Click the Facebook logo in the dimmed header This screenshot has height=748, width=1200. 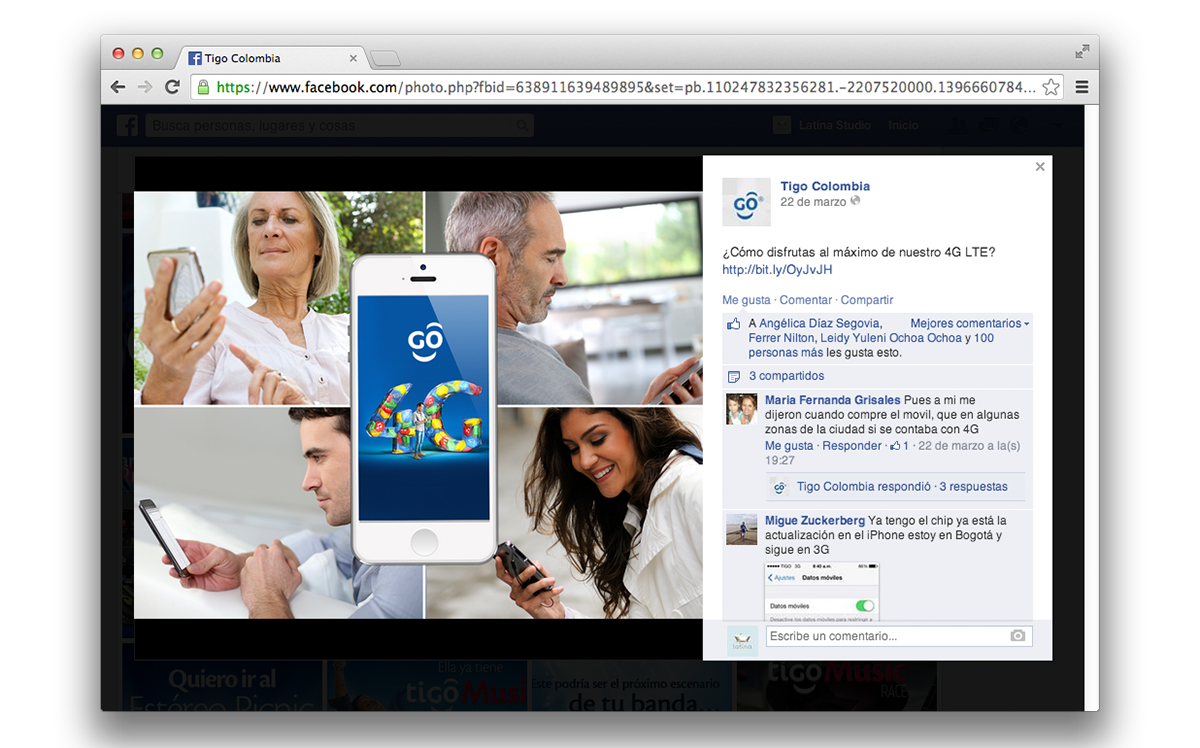[x=127, y=125]
